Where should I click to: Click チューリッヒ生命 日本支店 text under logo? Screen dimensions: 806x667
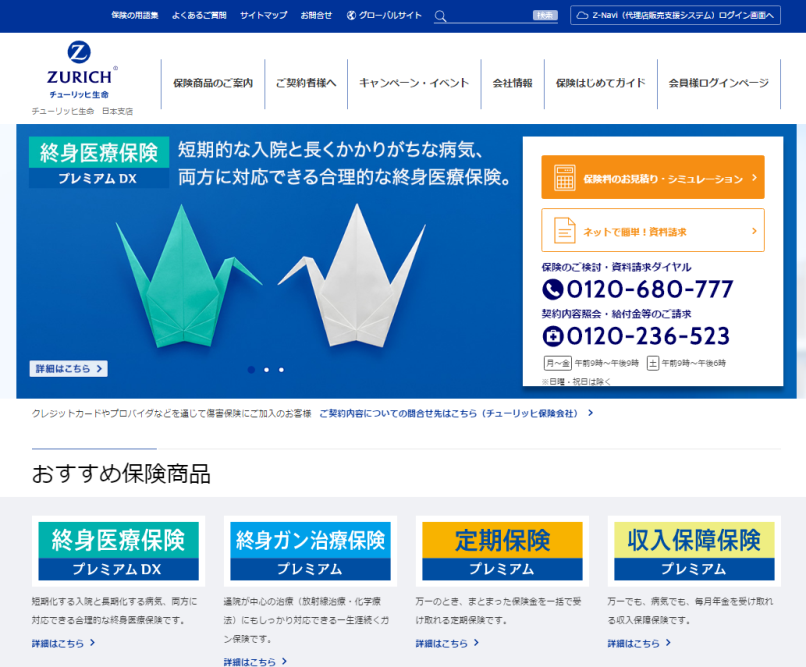pyautogui.click(x=82, y=111)
